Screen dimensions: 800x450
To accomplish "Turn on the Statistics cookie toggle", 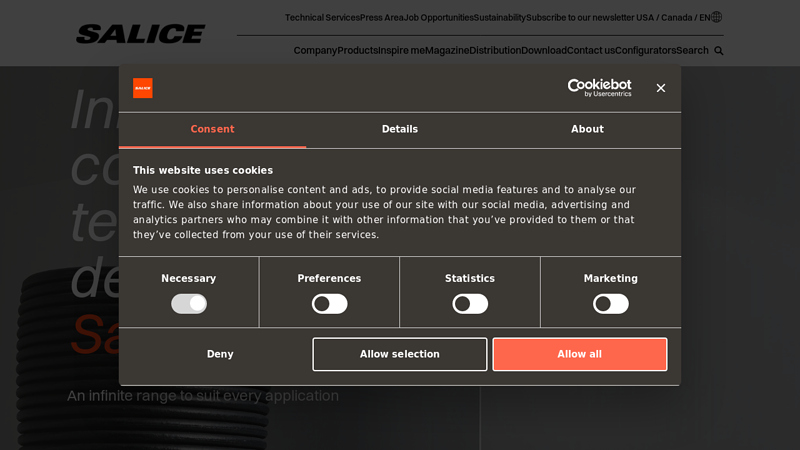I will point(470,304).
